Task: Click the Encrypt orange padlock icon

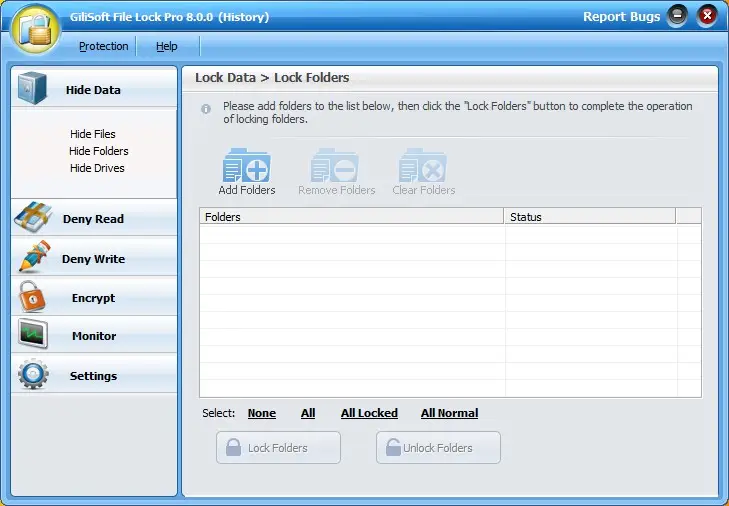Action: pos(32,296)
